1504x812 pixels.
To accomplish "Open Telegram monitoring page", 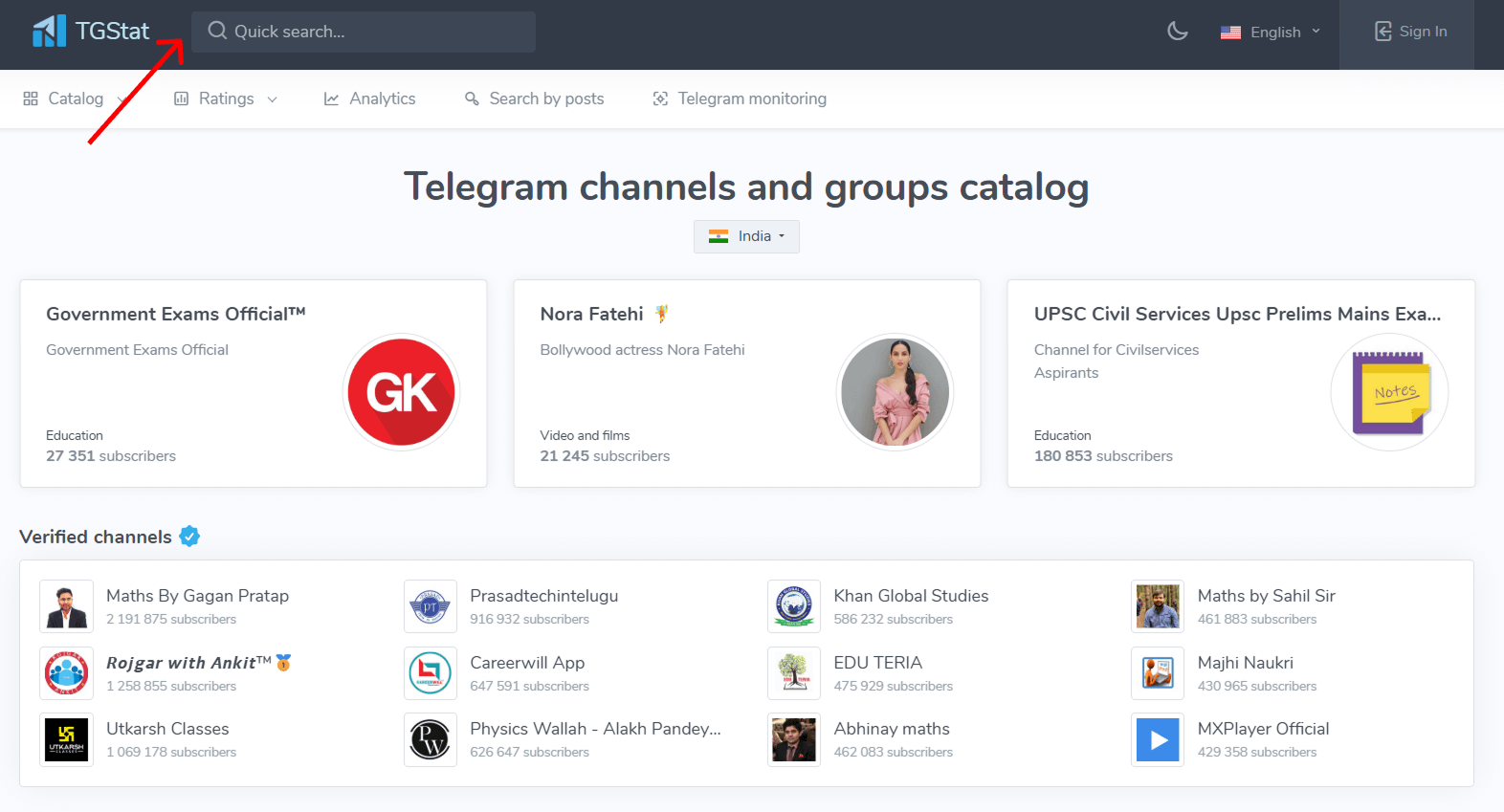I will 740,99.
